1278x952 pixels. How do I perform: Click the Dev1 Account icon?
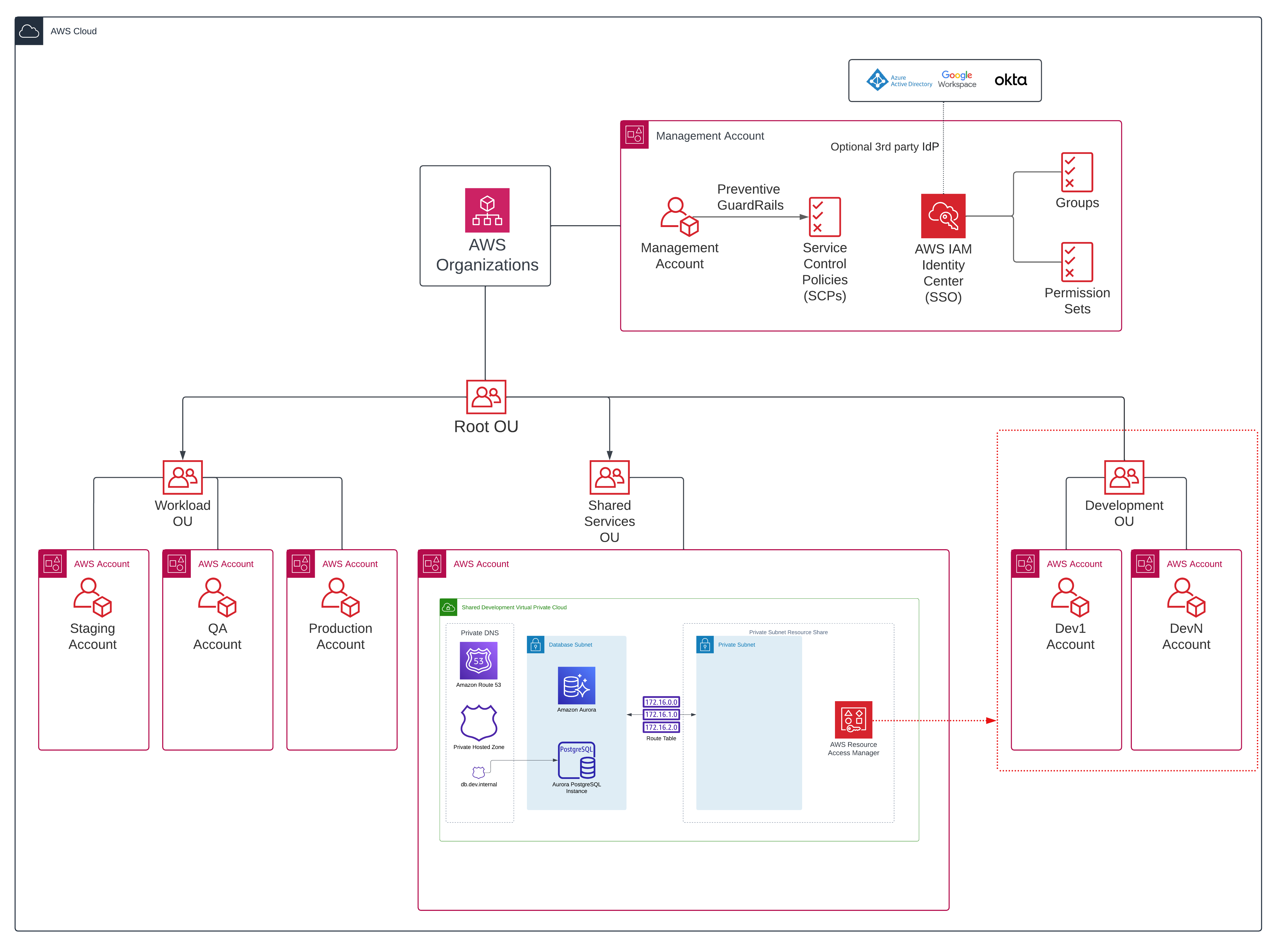tap(1070, 598)
